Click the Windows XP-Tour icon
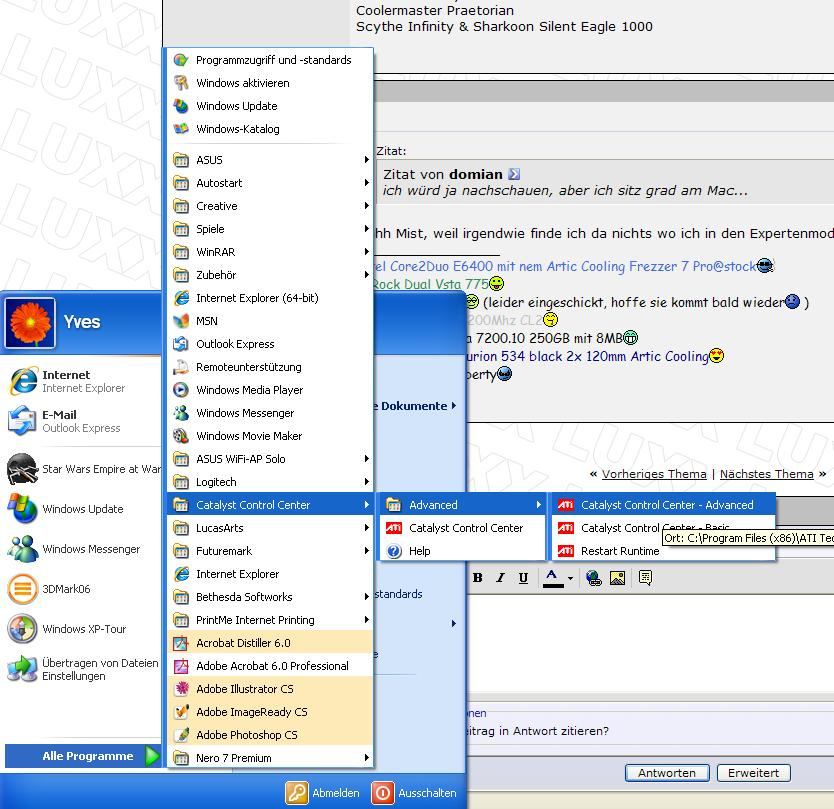This screenshot has width=834, height=809. [x=22, y=629]
